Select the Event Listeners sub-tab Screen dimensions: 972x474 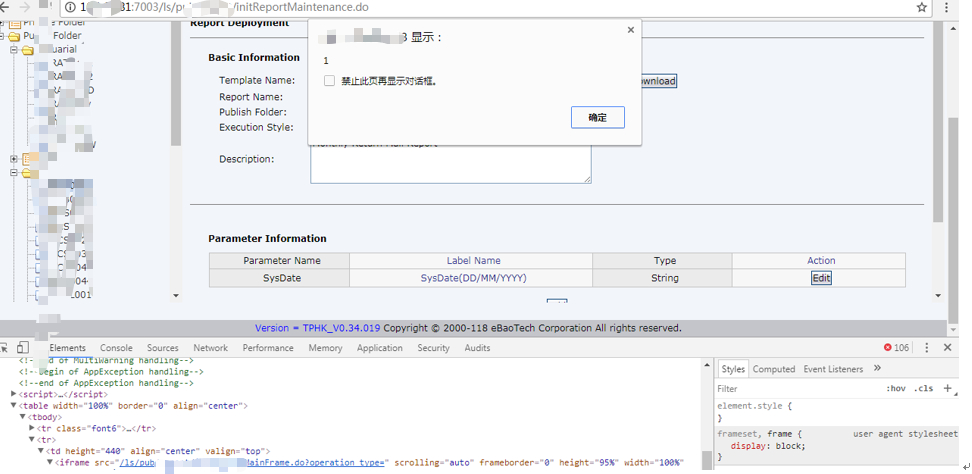833,369
